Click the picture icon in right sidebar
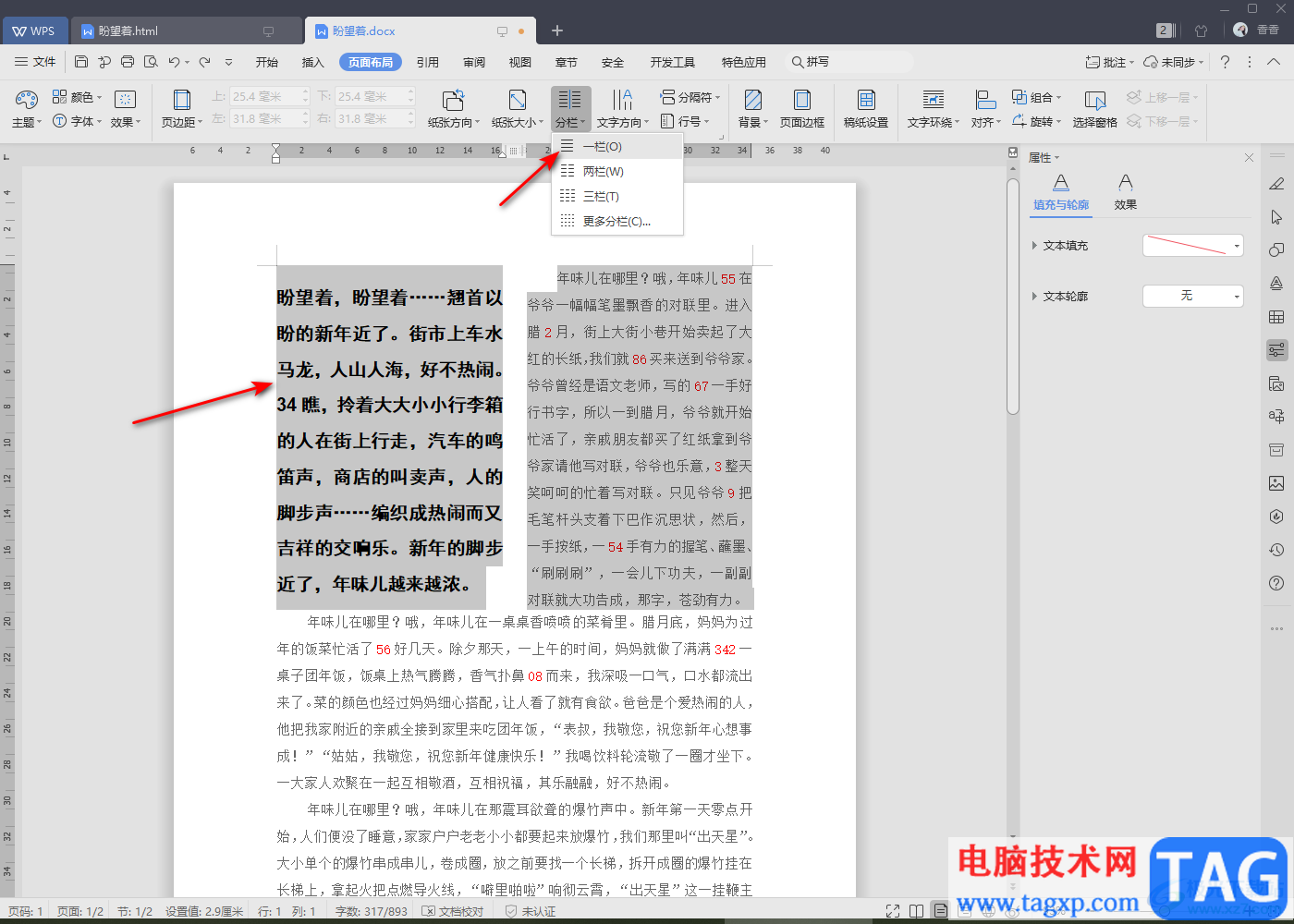 click(x=1276, y=483)
